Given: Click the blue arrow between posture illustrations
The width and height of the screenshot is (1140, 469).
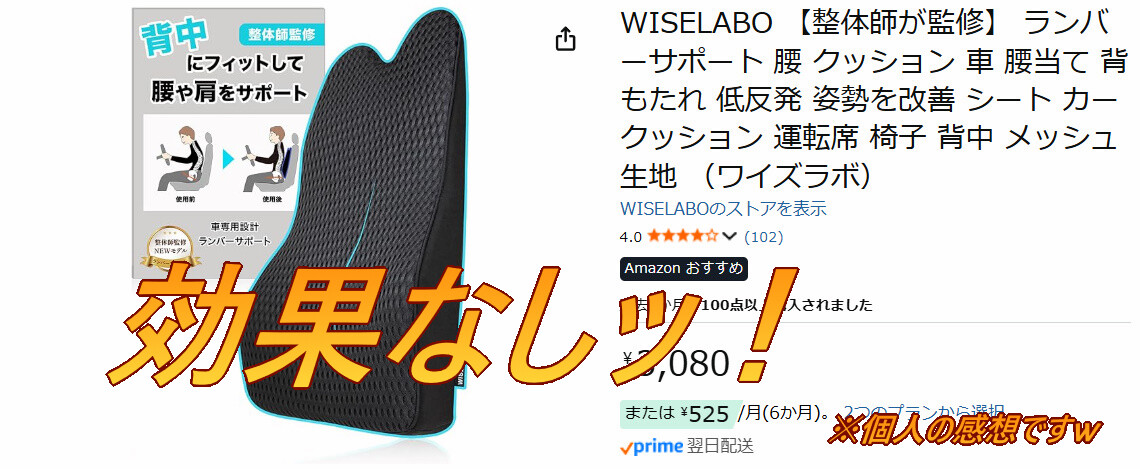Looking at the screenshot, I should coord(228,158).
